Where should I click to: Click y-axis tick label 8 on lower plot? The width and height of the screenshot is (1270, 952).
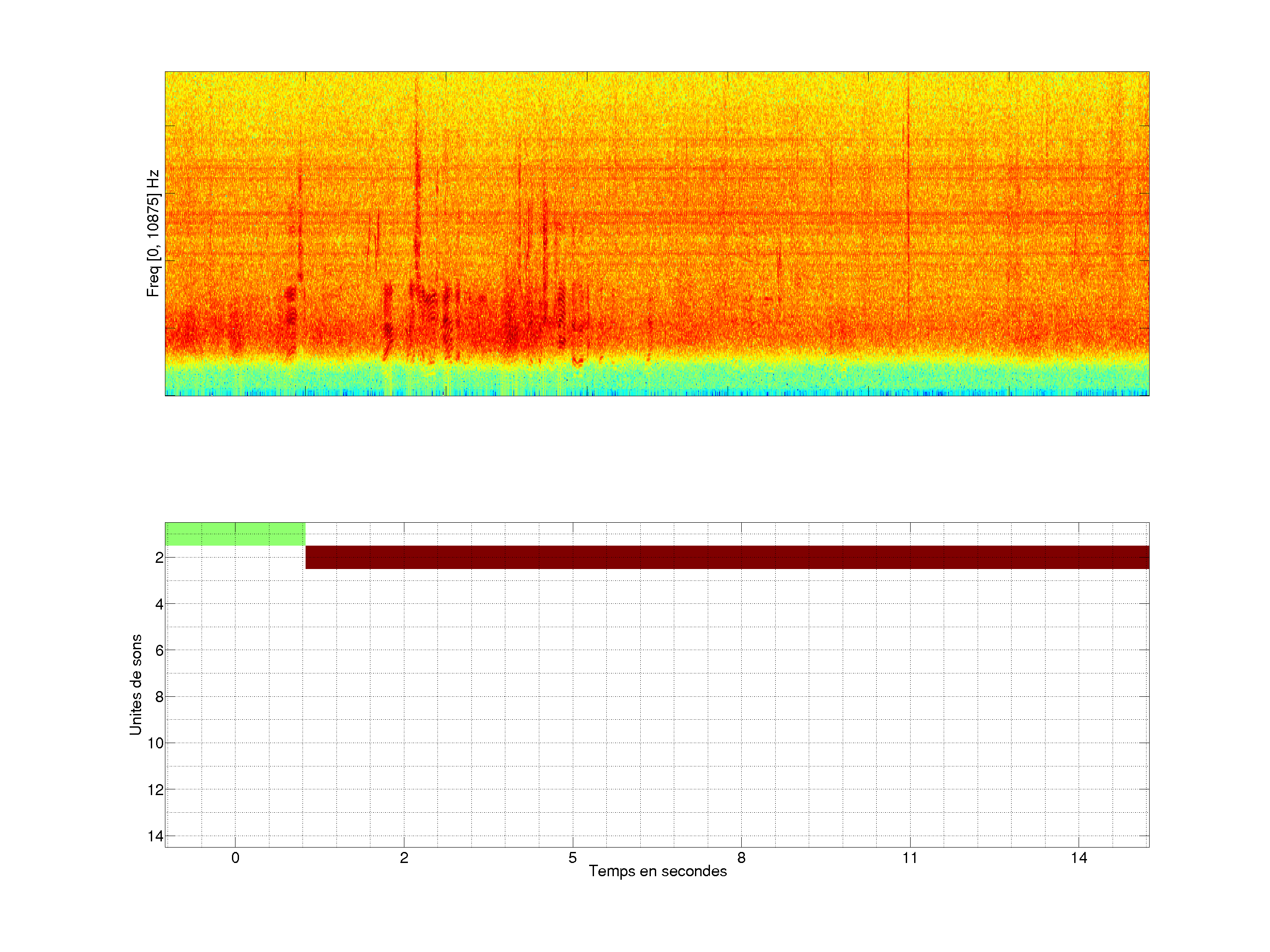[x=159, y=697]
